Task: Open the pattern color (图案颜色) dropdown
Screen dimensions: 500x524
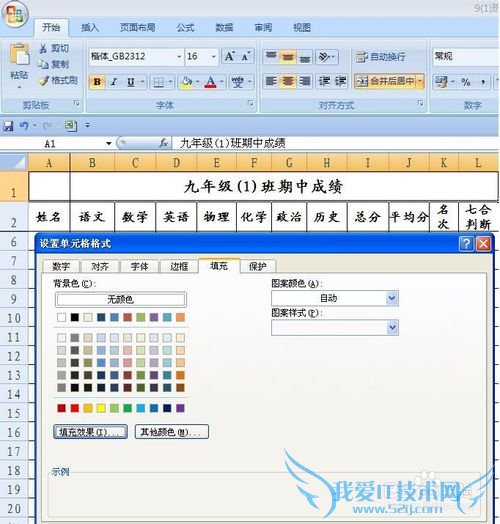Action: click(x=392, y=298)
